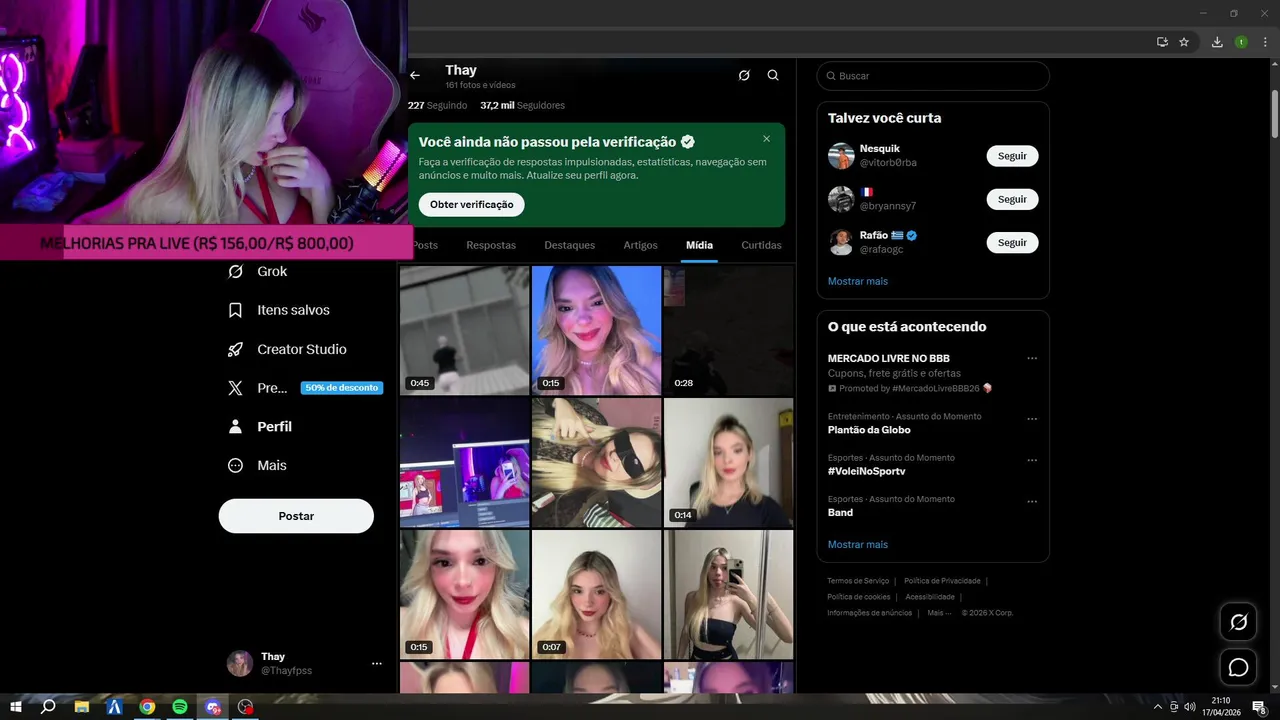Viewport: 1280px width, 720px height.
Task: Expand the footer Mais ··· menu
Action: (939, 613)
